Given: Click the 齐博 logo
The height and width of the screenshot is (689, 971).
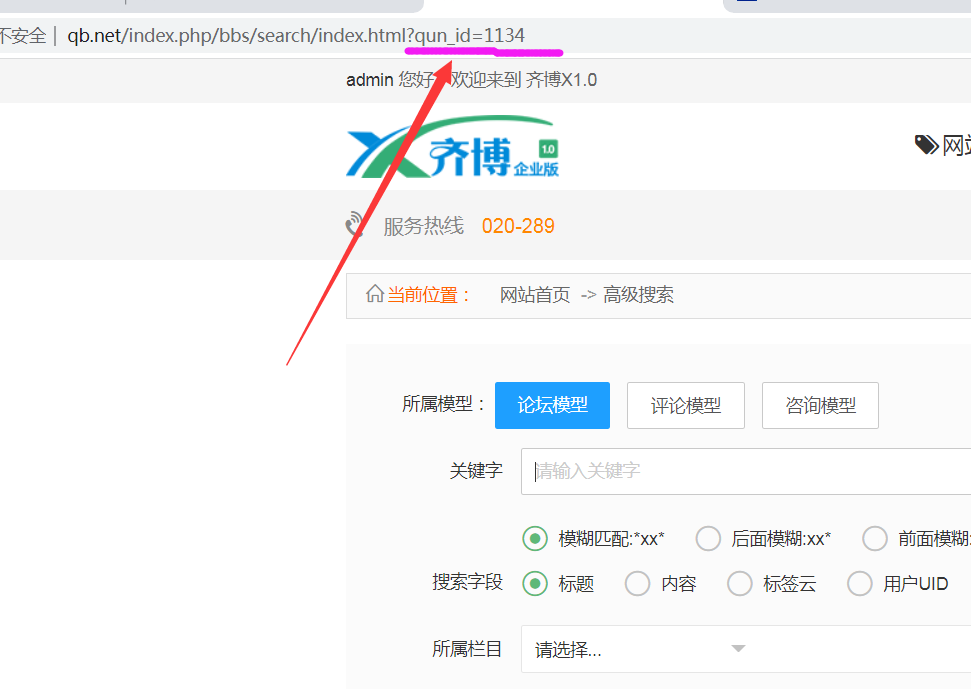Looking at the screenshot, I should pos(452,152).
